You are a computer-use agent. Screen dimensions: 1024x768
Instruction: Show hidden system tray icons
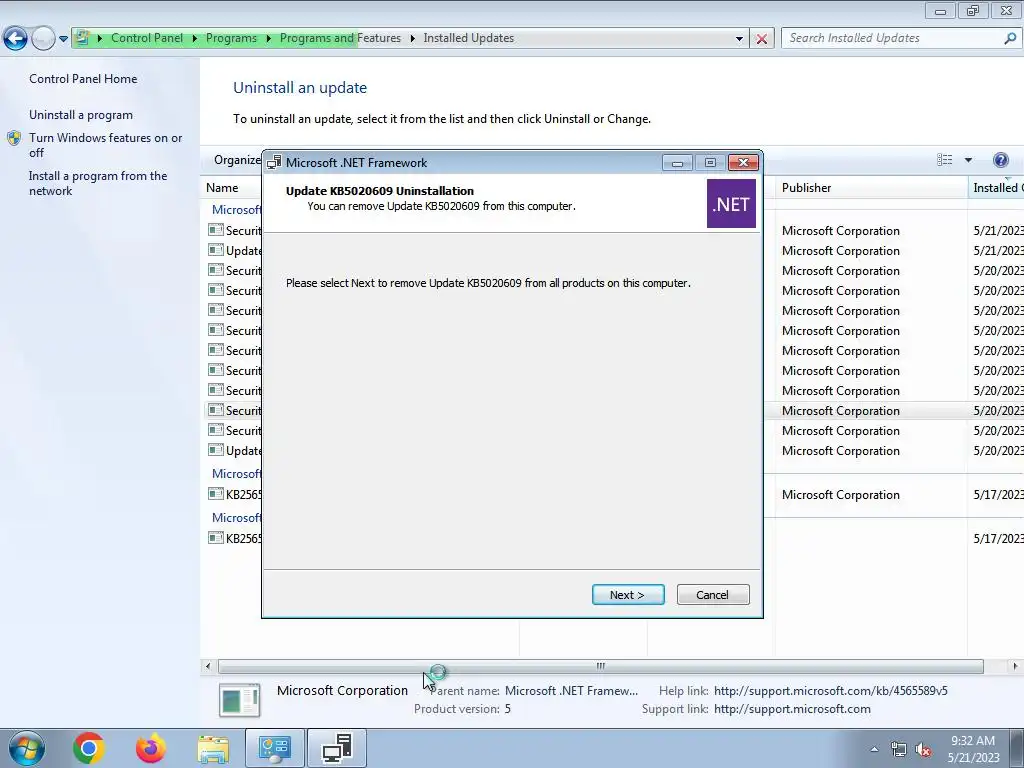click(x=874, y=749)
